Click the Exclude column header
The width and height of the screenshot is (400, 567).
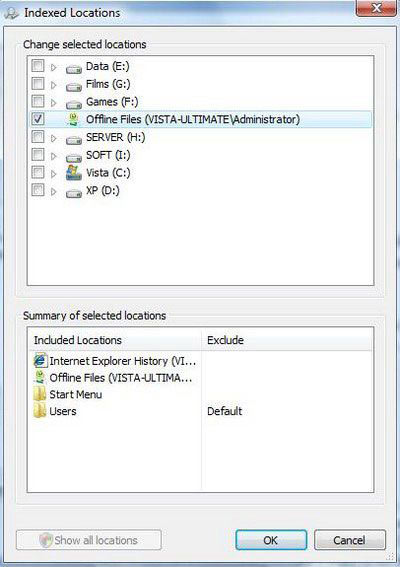[x=286, y=340]
